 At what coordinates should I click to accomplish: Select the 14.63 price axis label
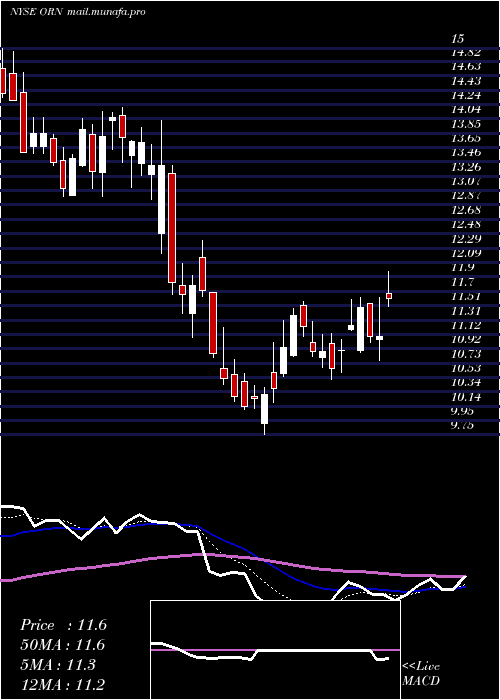click(466, 67)
